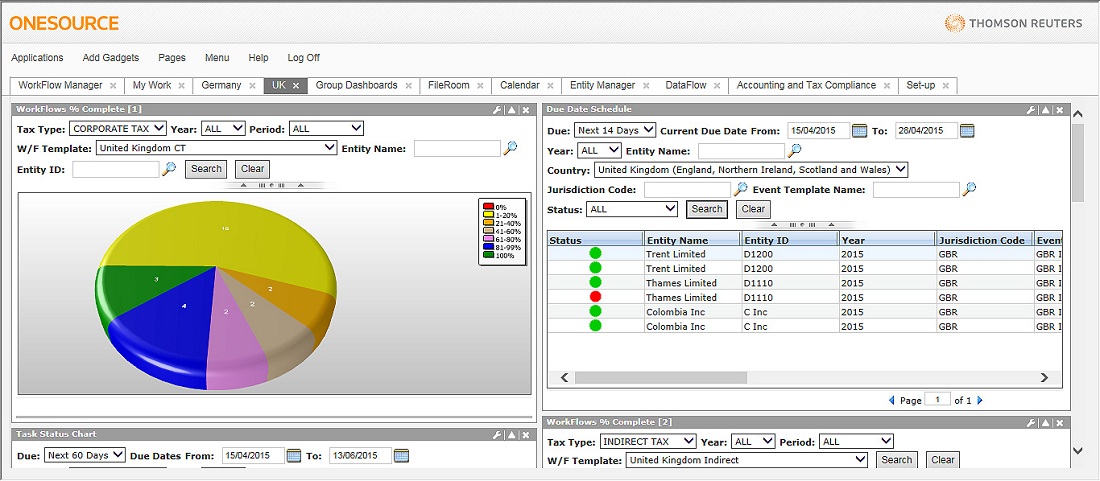The image size is (1100, 481).
Task: Open calendar picker for Due Date To 28/04/2015
Action: coord(967,130)
